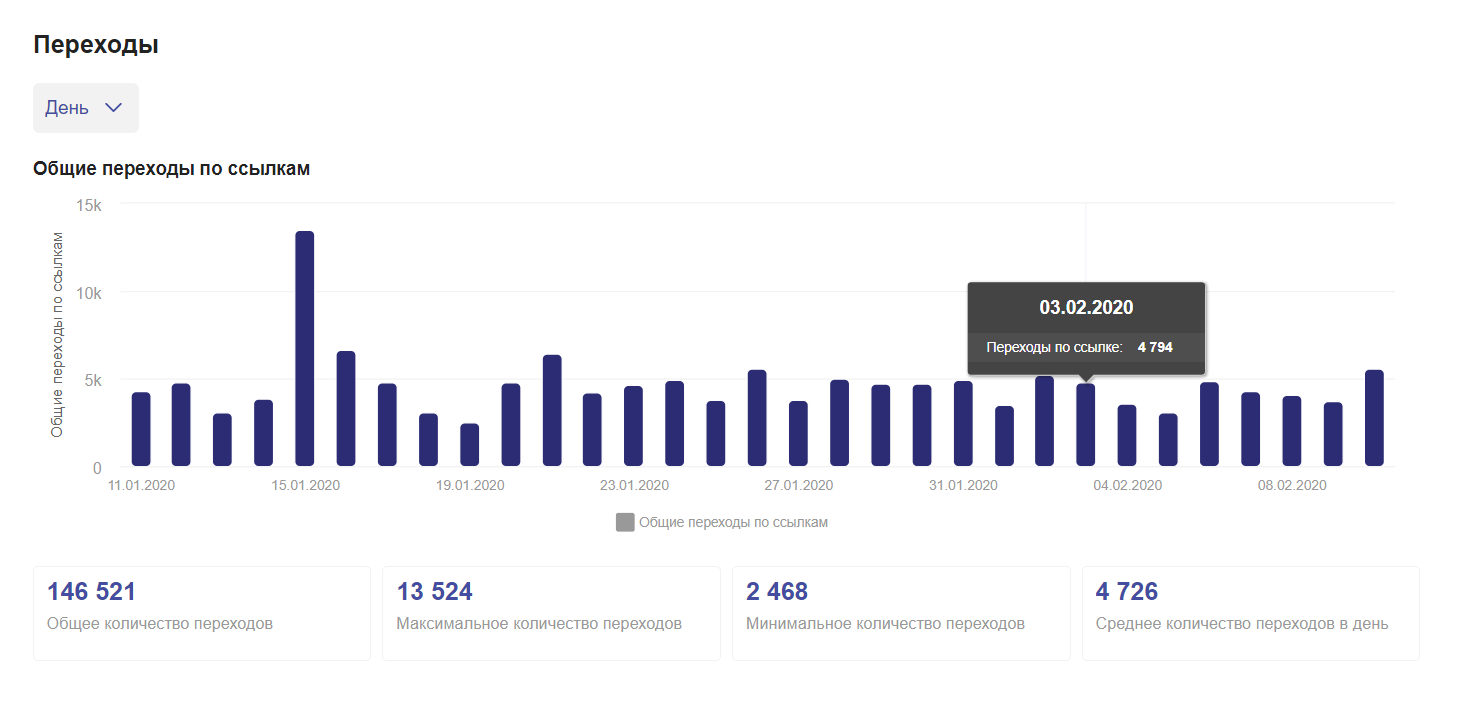The height and width of the screenshot is (717, 1457).
Task: Select the minimum transitions card 2 468
Action: 900,613
